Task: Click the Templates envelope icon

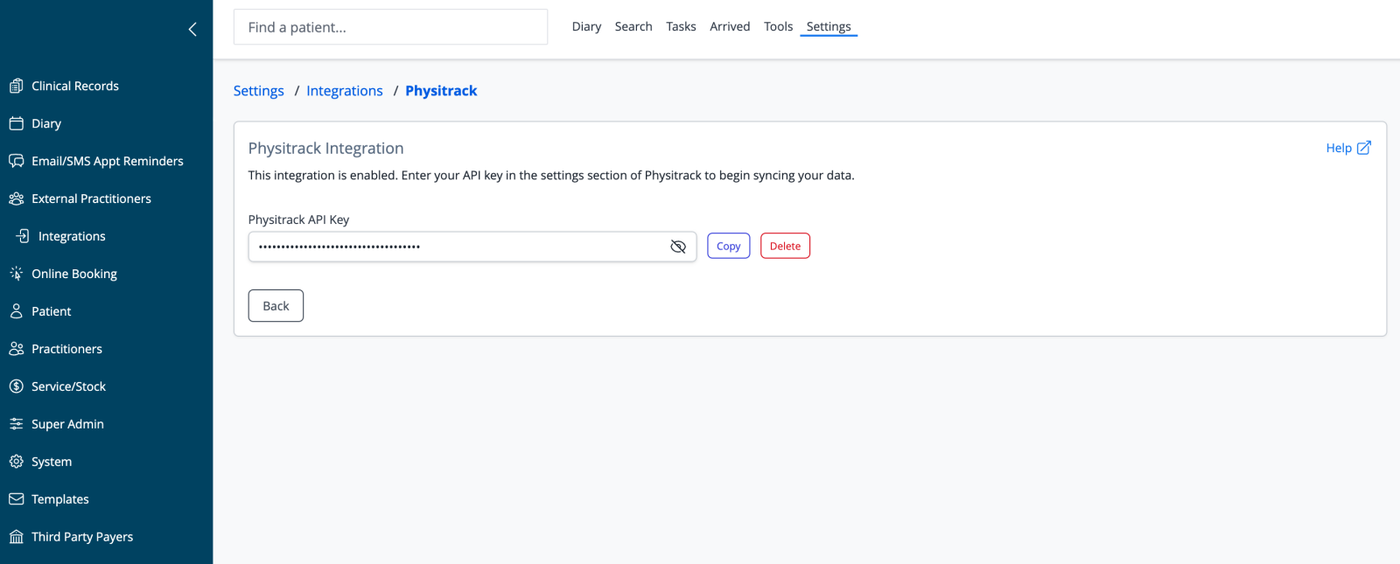Action: pos(16,499)
